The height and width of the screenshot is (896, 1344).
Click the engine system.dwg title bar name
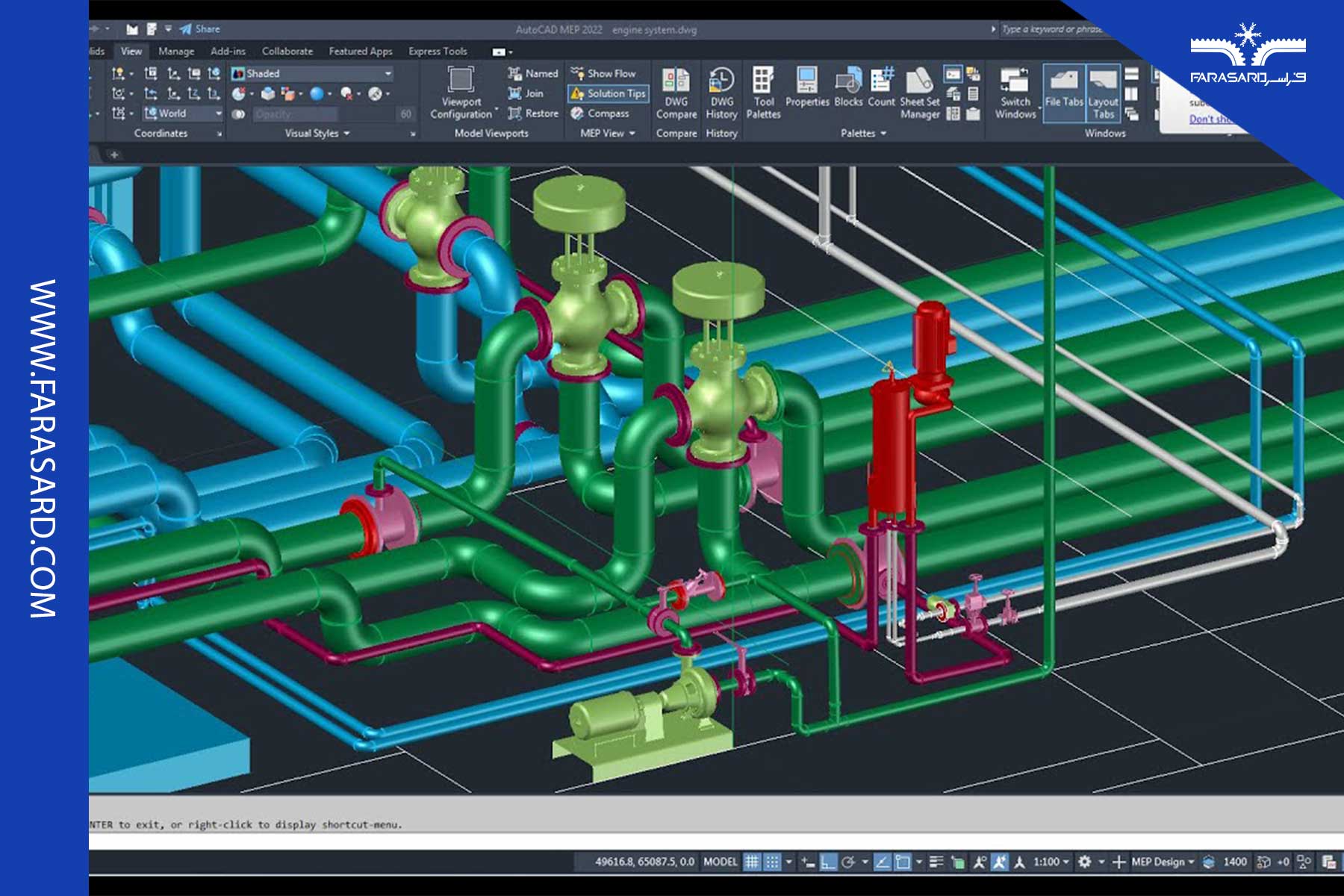pyautogui.click(x=653, y=31)
